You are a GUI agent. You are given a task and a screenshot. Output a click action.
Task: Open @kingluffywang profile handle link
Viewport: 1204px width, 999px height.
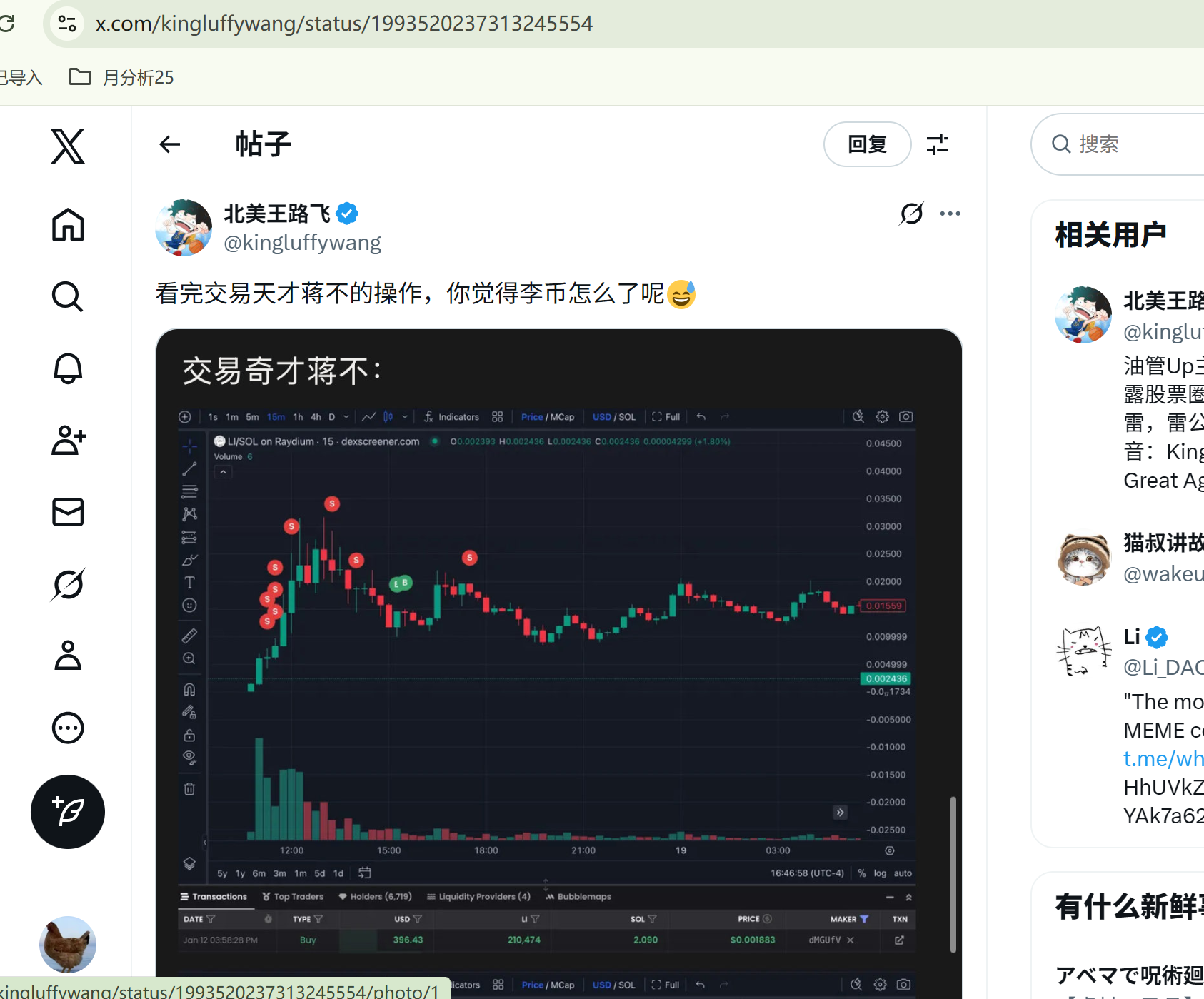pos(303,243)
